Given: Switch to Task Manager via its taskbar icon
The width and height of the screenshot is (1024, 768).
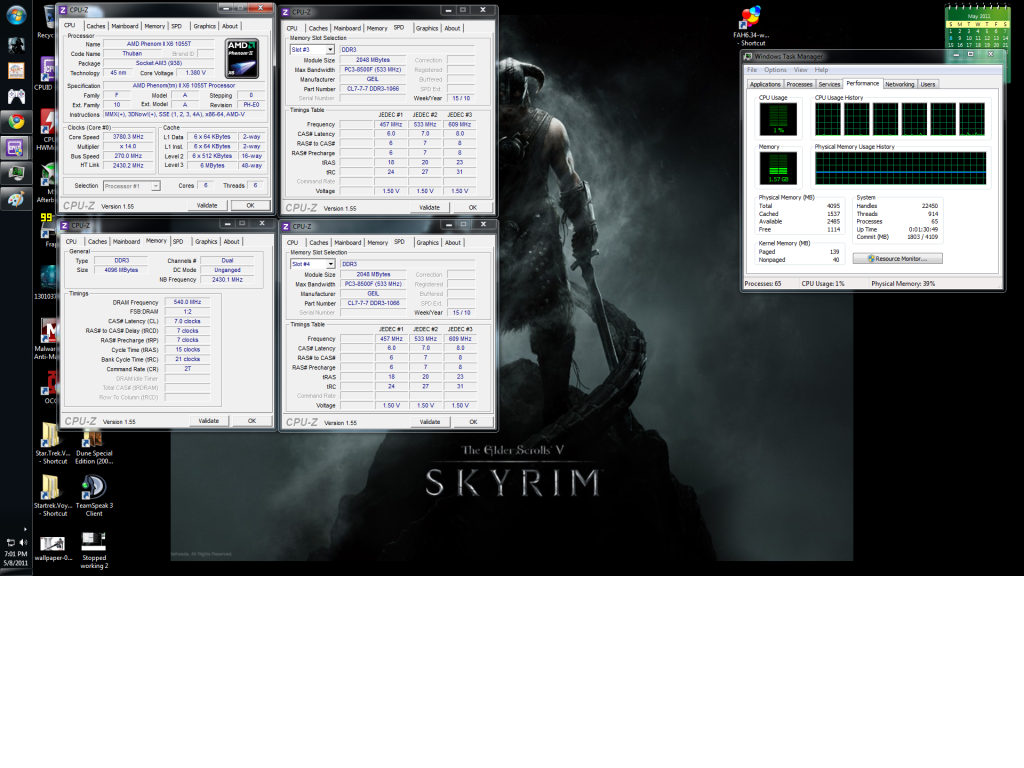Looking at the screenshot, I should tap(16, 173).
